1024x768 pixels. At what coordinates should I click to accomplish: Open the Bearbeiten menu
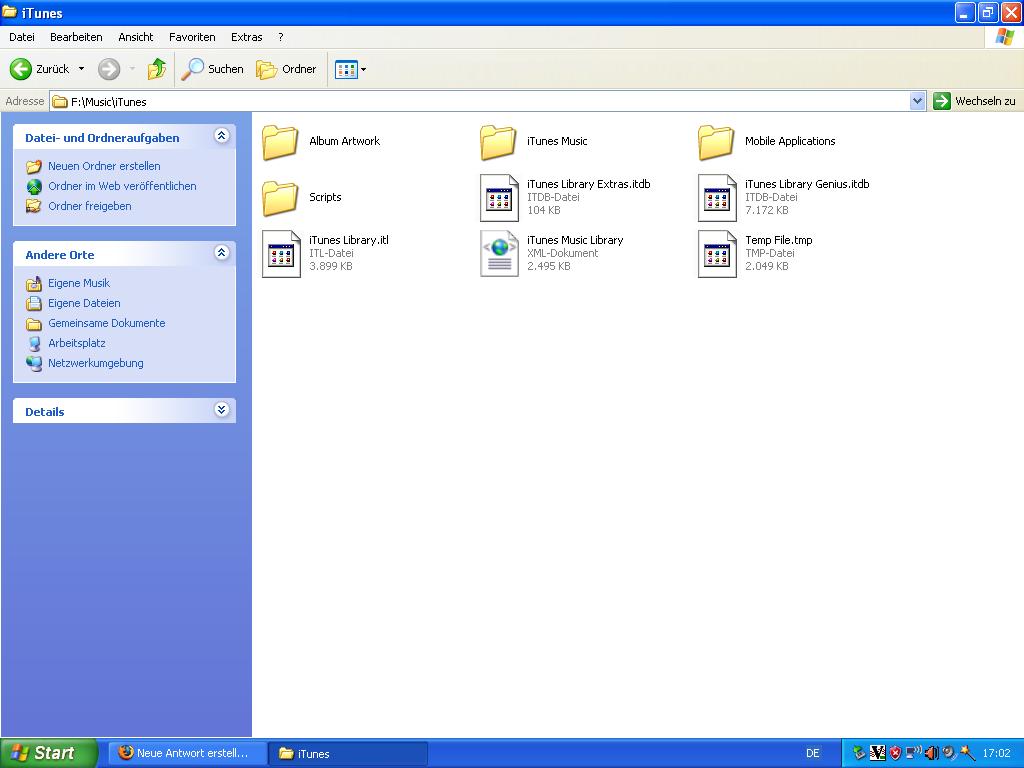click(76, 37)
